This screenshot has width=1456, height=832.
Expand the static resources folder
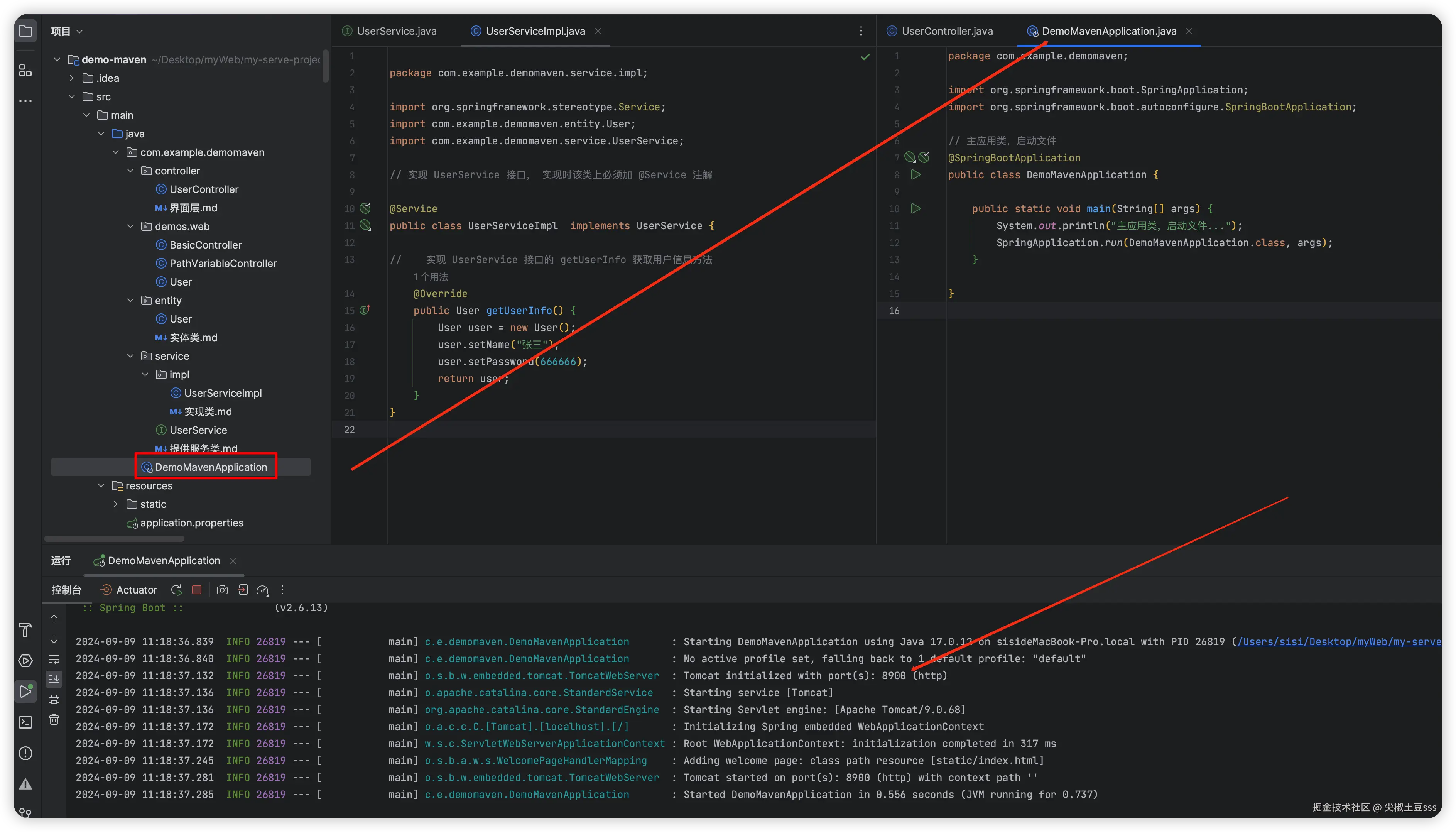point(116,504)
